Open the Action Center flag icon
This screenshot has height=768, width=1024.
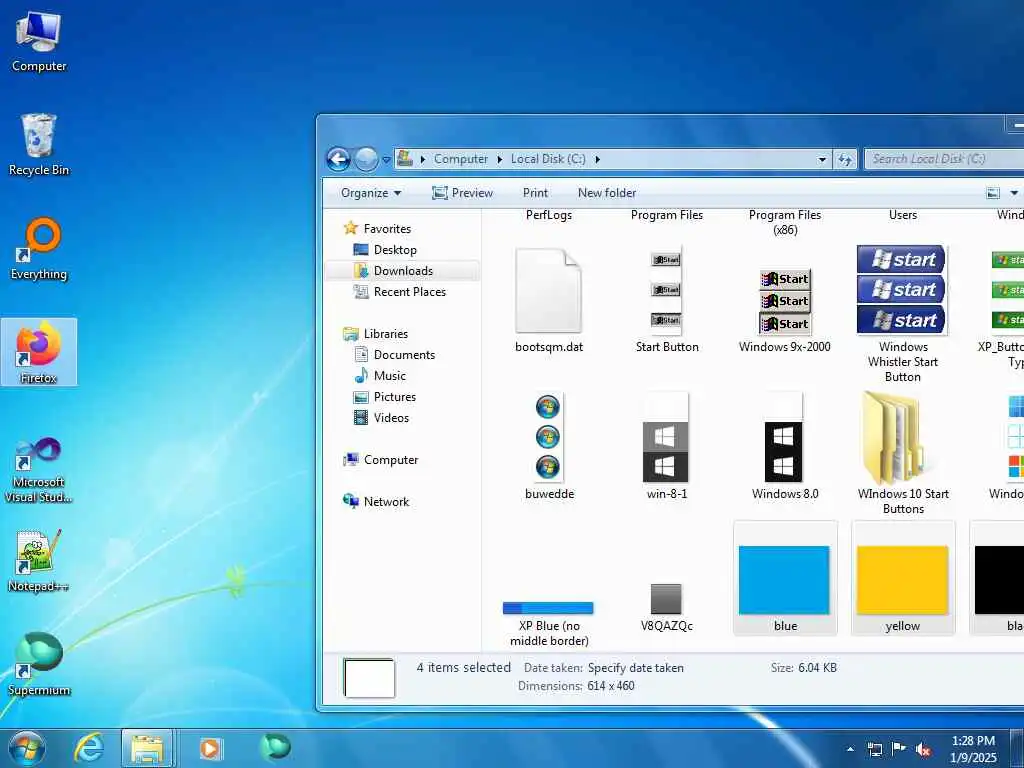coord(899,749)
